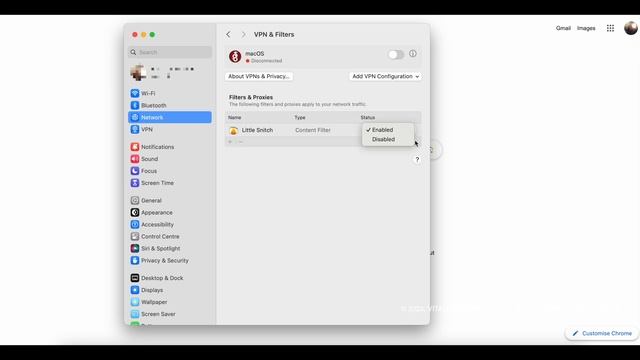
Task: Open Siri & Spotlight settings
Action: (x=170, y=249)
